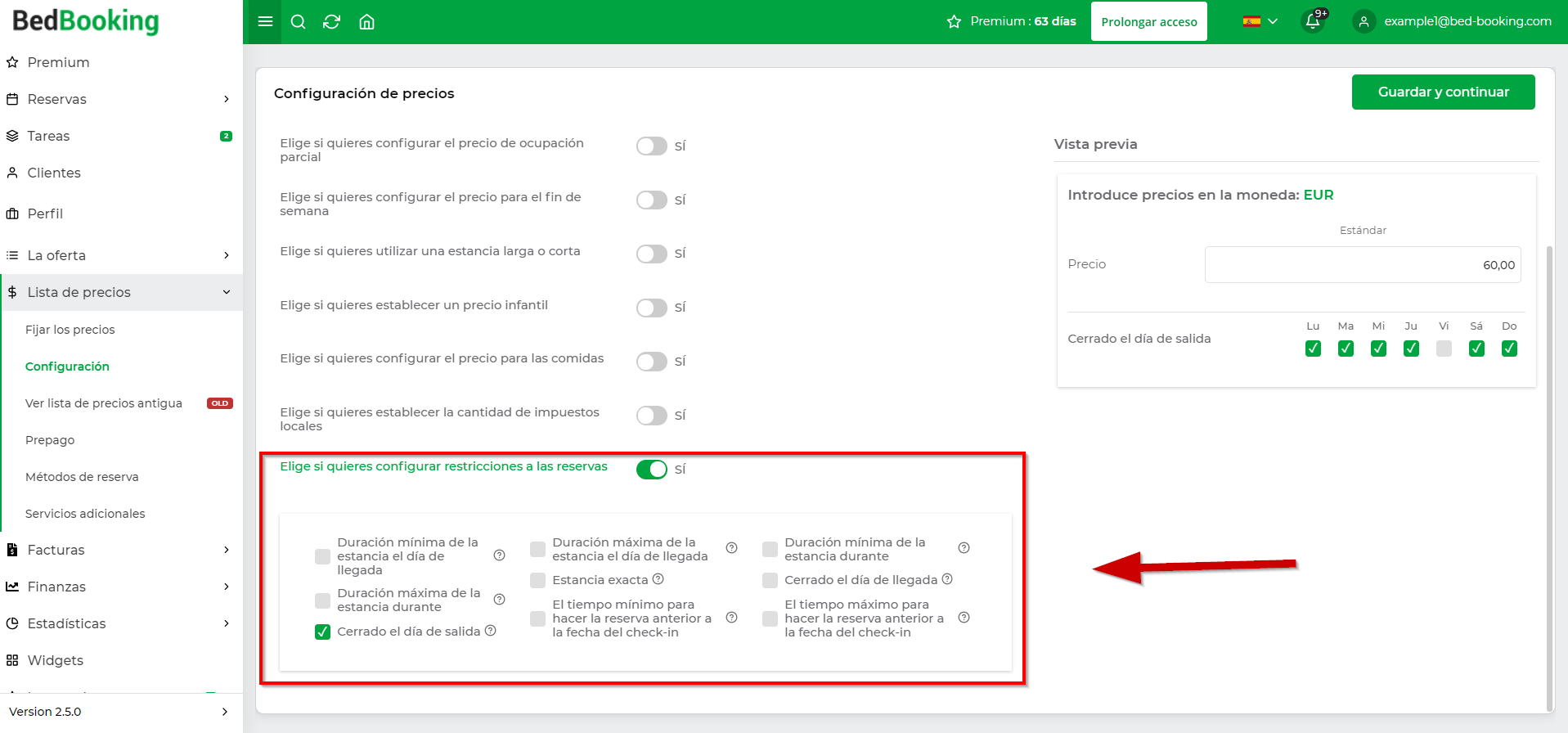
Task: Open help icon beside Cerrado el día de llegada
Action: pos(947,579)
